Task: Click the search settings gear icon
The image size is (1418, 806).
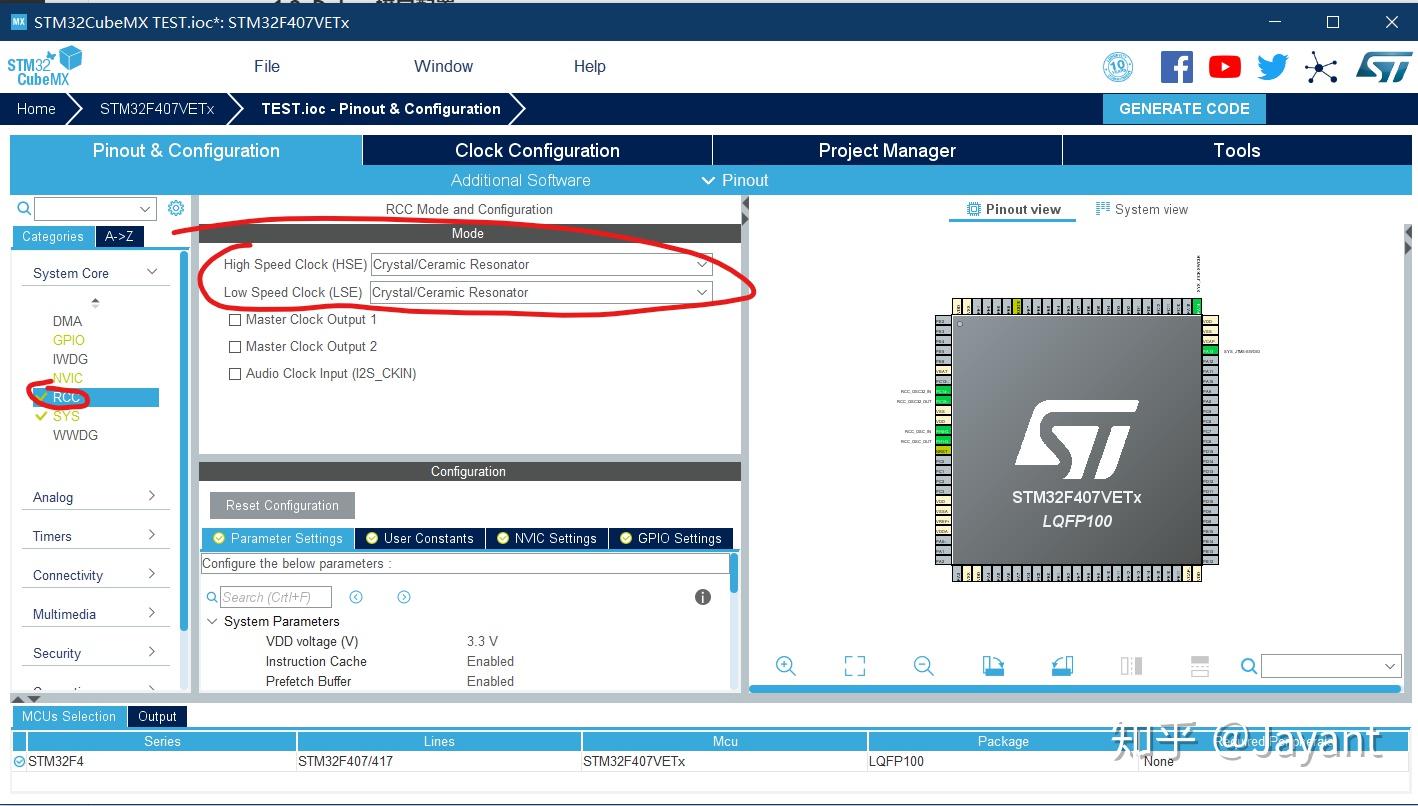Action: 176,207
